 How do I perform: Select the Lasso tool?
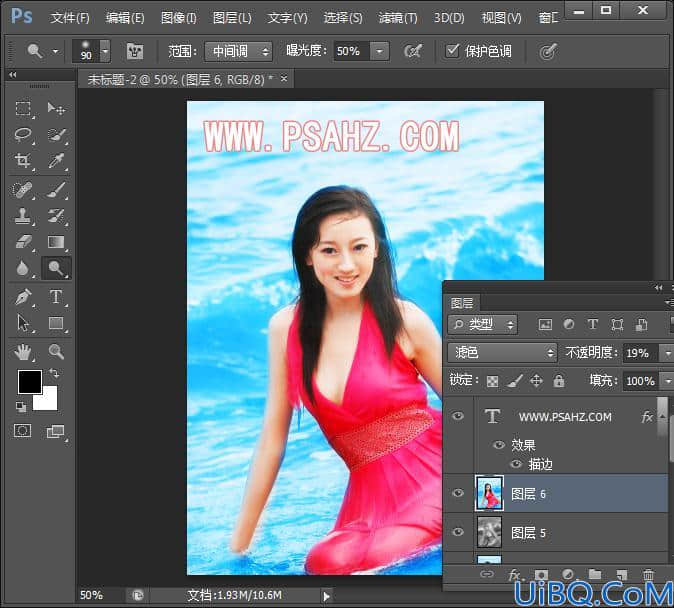(23, 135)
